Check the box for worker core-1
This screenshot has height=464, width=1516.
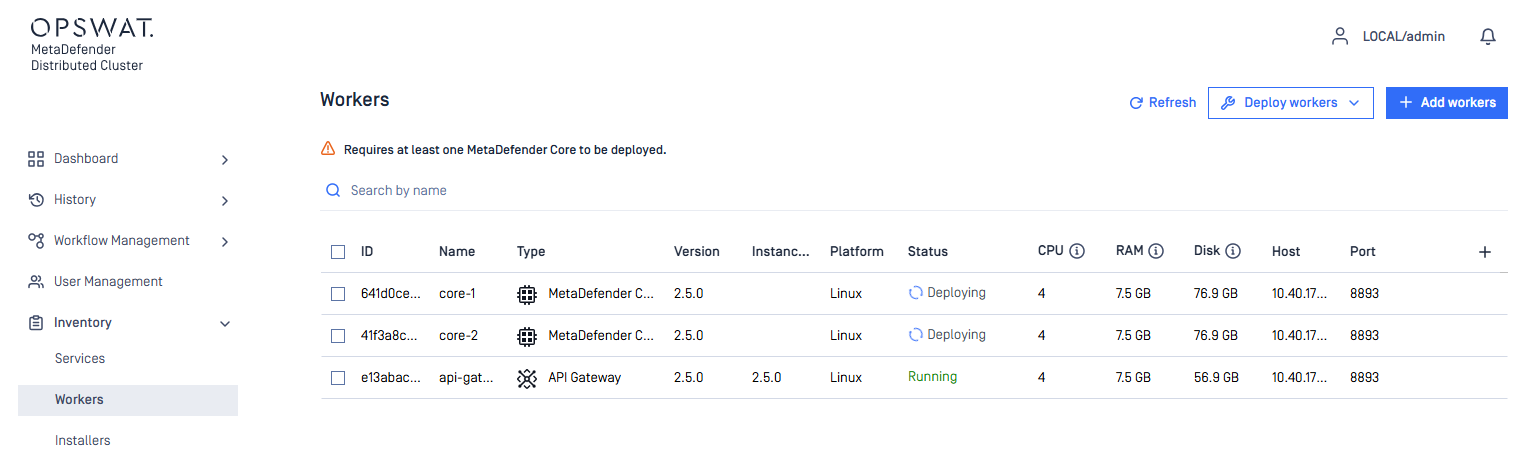pos(338,294)
